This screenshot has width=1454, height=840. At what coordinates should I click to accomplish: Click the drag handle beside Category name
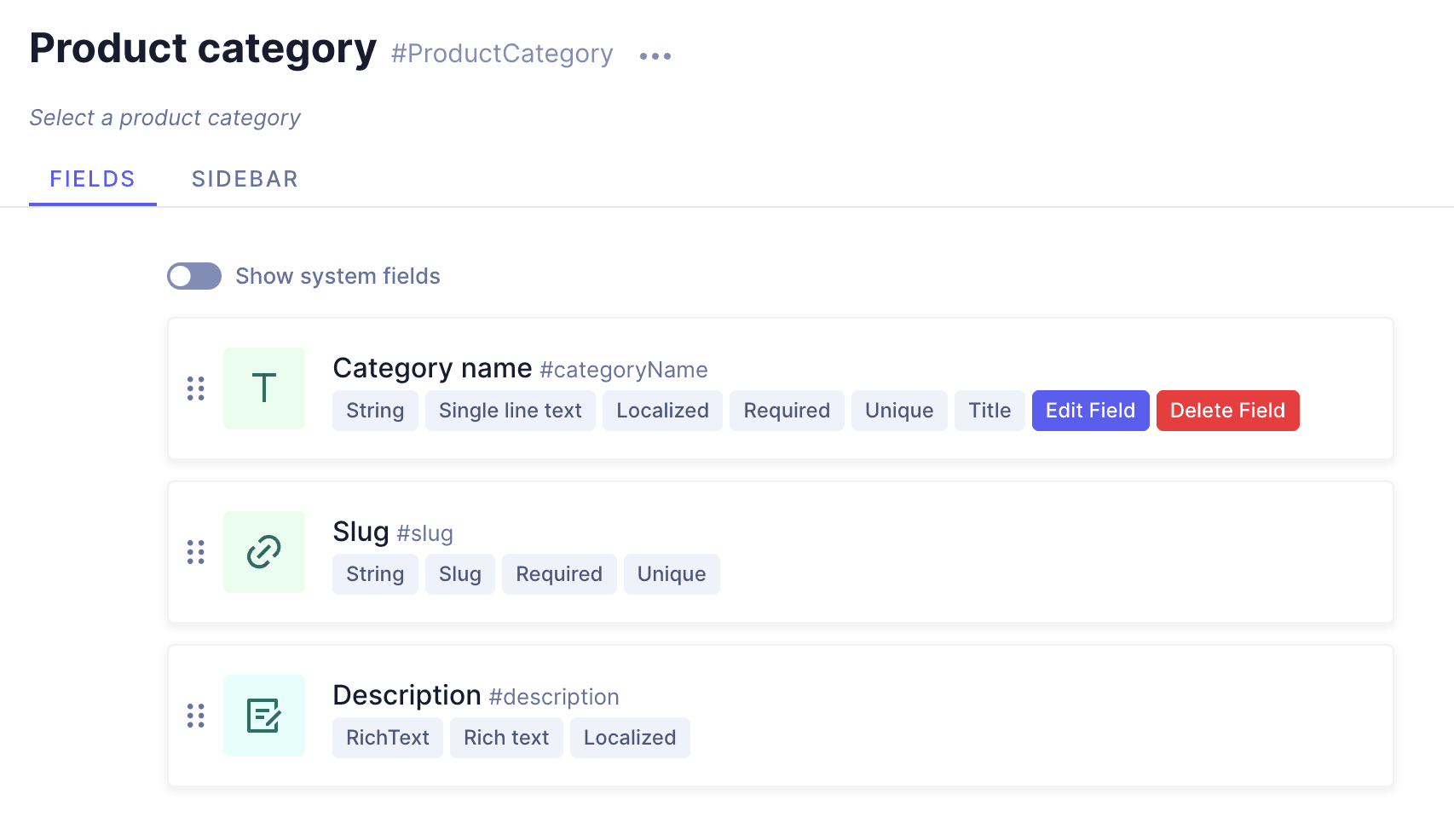click(x=196, y=388)
